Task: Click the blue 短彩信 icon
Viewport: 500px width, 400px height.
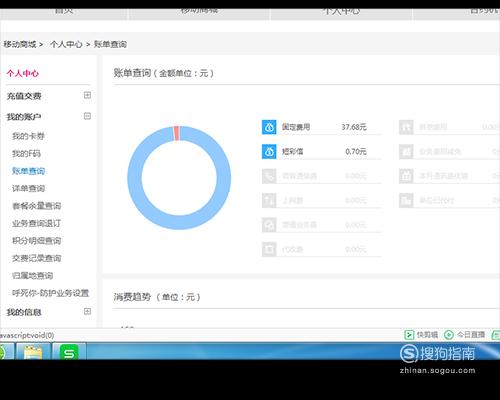Action: pos(269,152)
